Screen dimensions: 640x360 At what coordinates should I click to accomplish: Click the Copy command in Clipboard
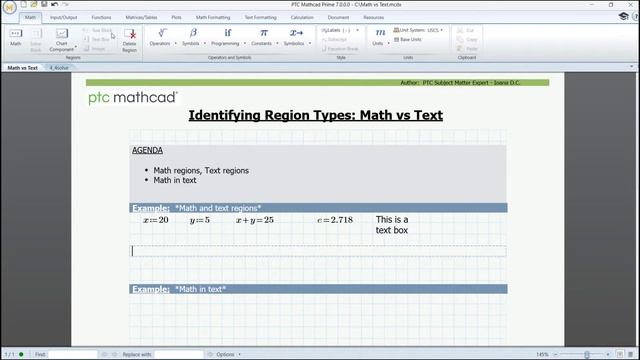[467, 40]
